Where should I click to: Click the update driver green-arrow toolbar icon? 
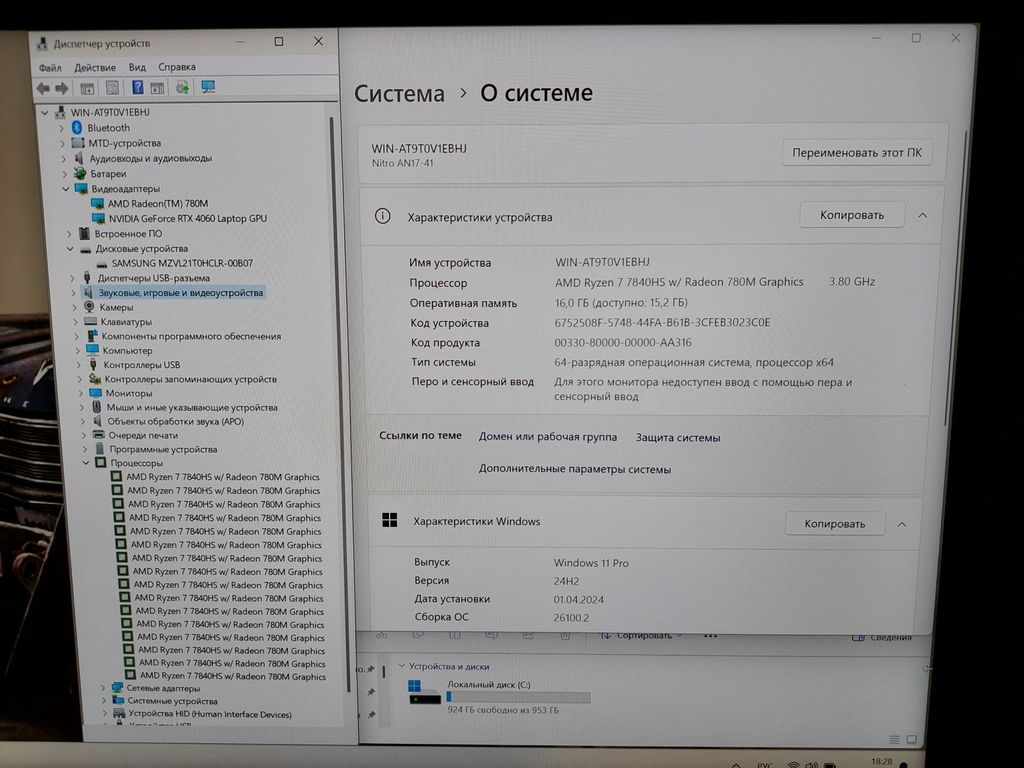click(x=182, y=86)
